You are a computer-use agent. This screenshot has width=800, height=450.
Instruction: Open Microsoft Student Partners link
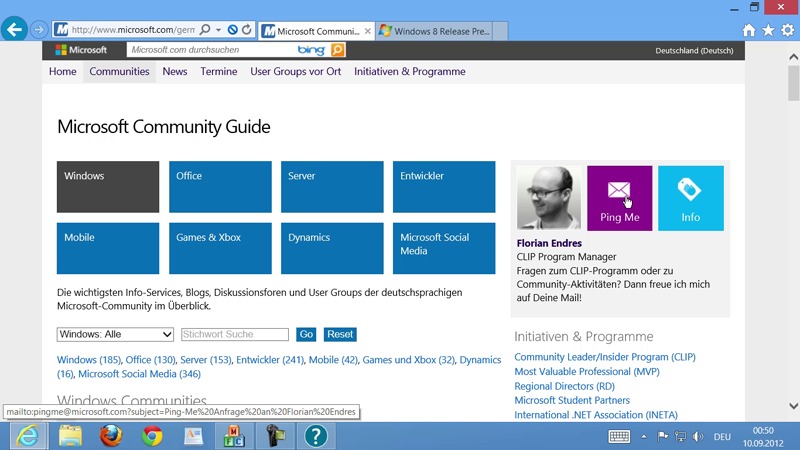572,401
